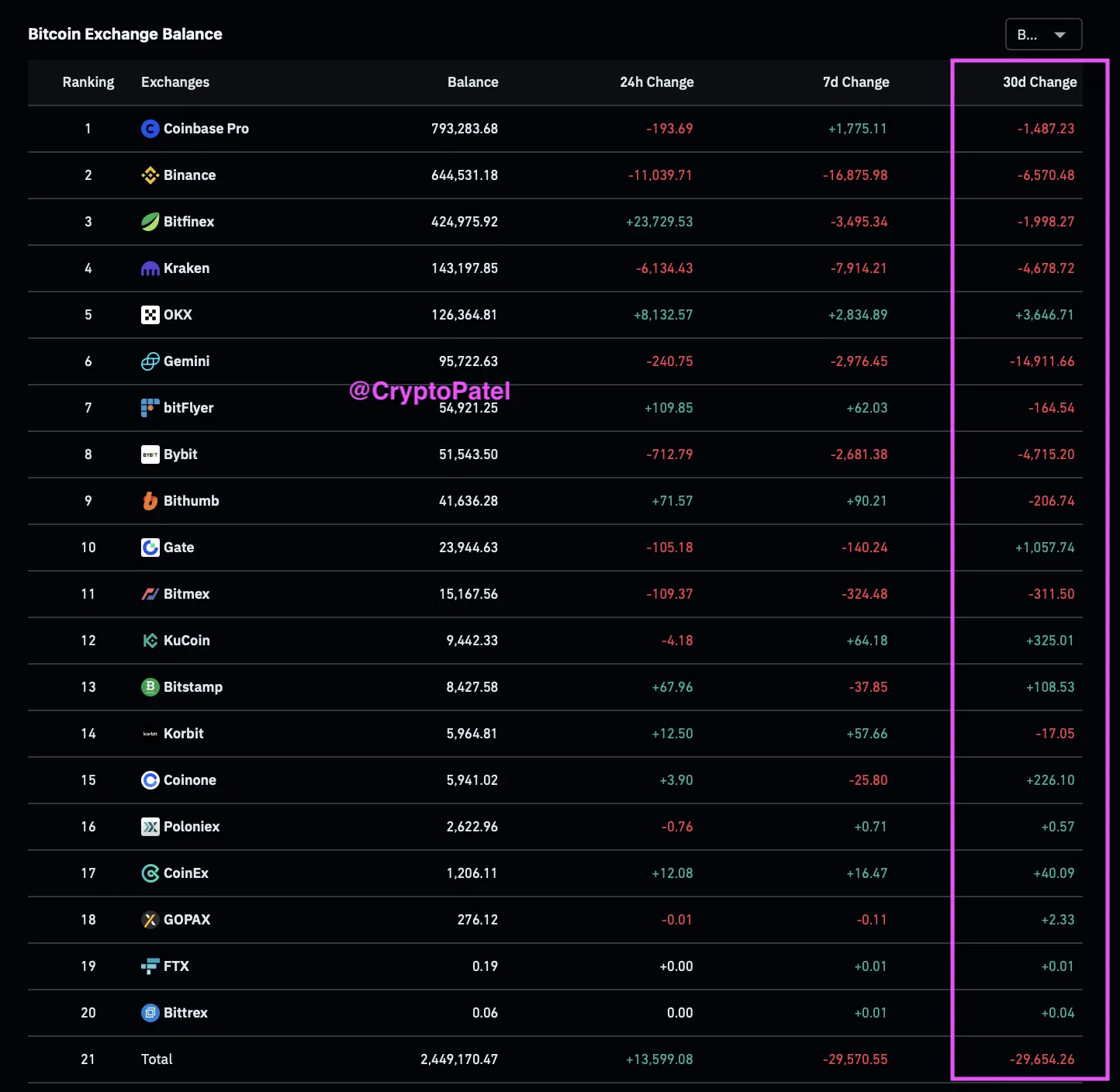Open the Gate exchange name
The image size is (1120, 1092).
(x=179, y=548)
